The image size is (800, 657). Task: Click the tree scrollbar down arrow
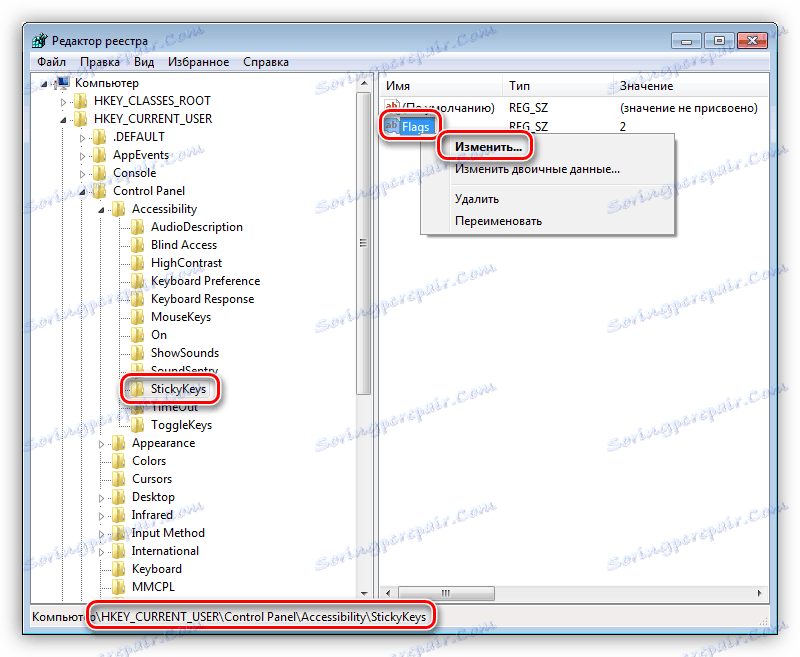tap(364, 594)
